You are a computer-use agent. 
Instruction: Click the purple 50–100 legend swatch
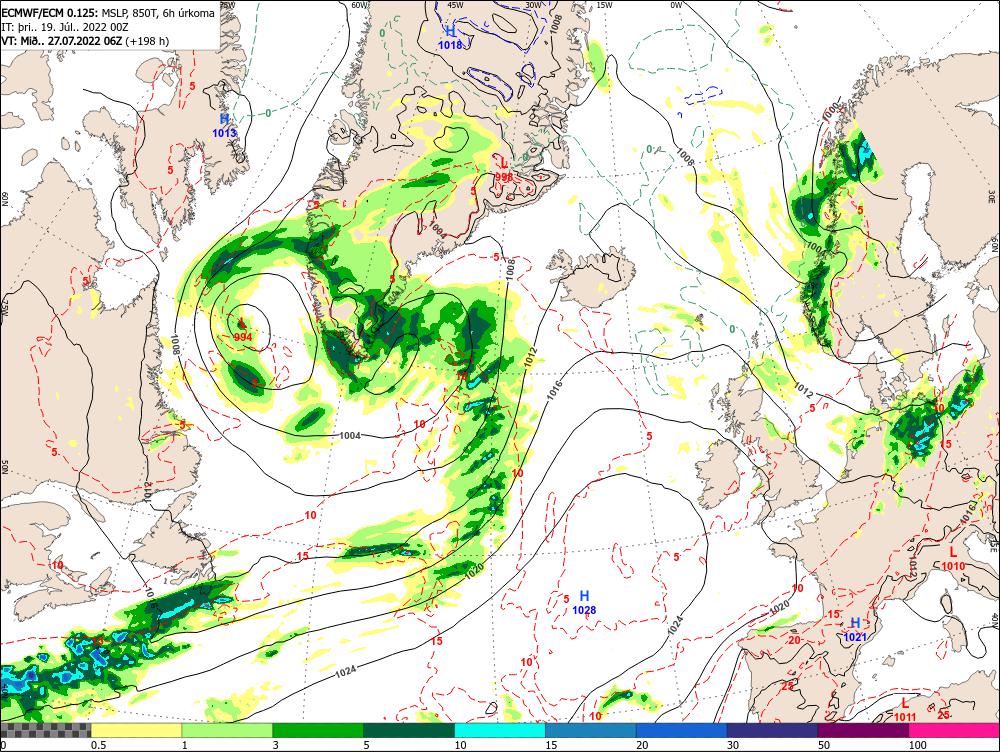(x=864, y=730)
